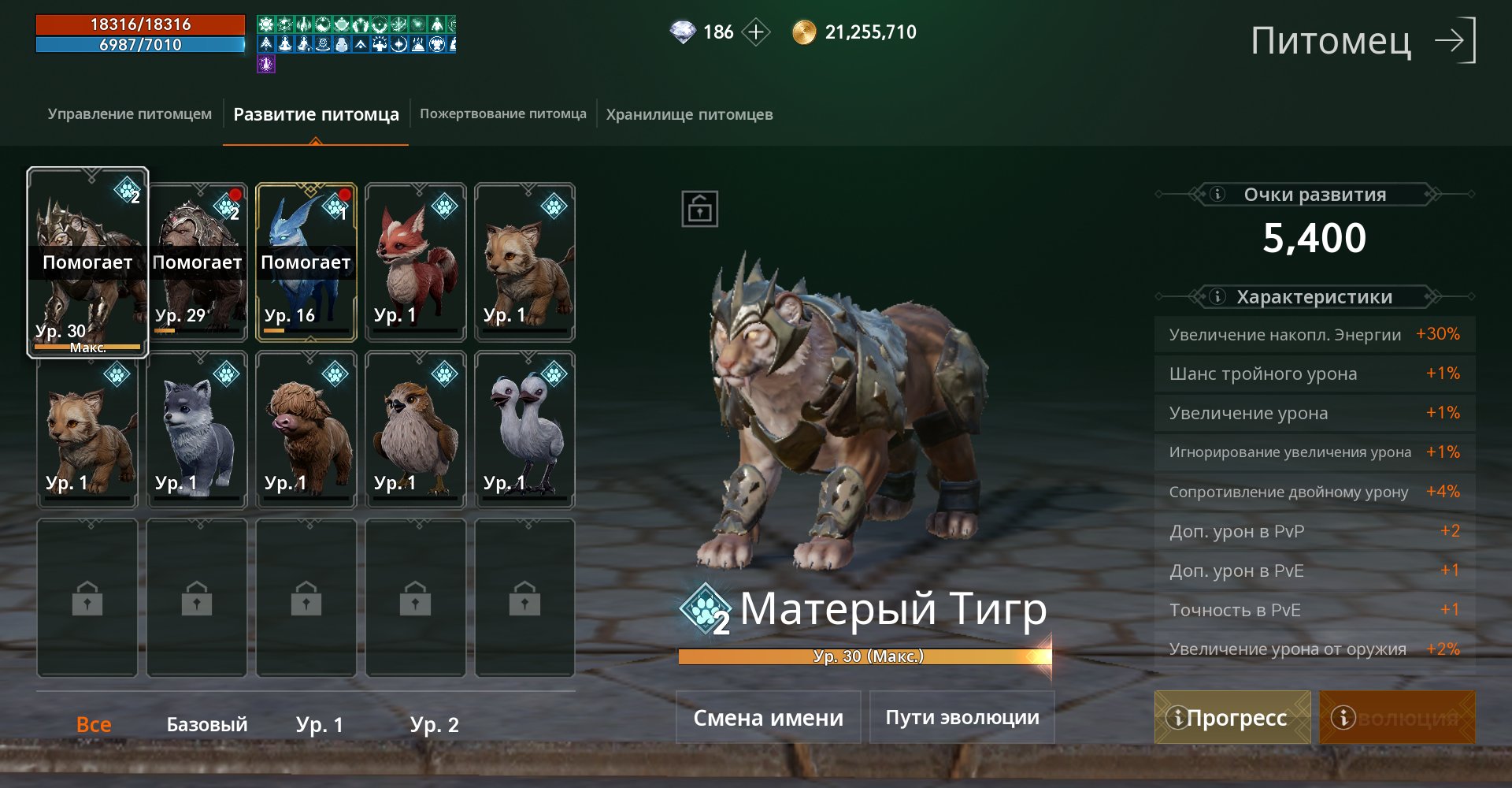Click the Смена имени button
The height and width of the screenshot is (788, 1512).
point(769,717)
